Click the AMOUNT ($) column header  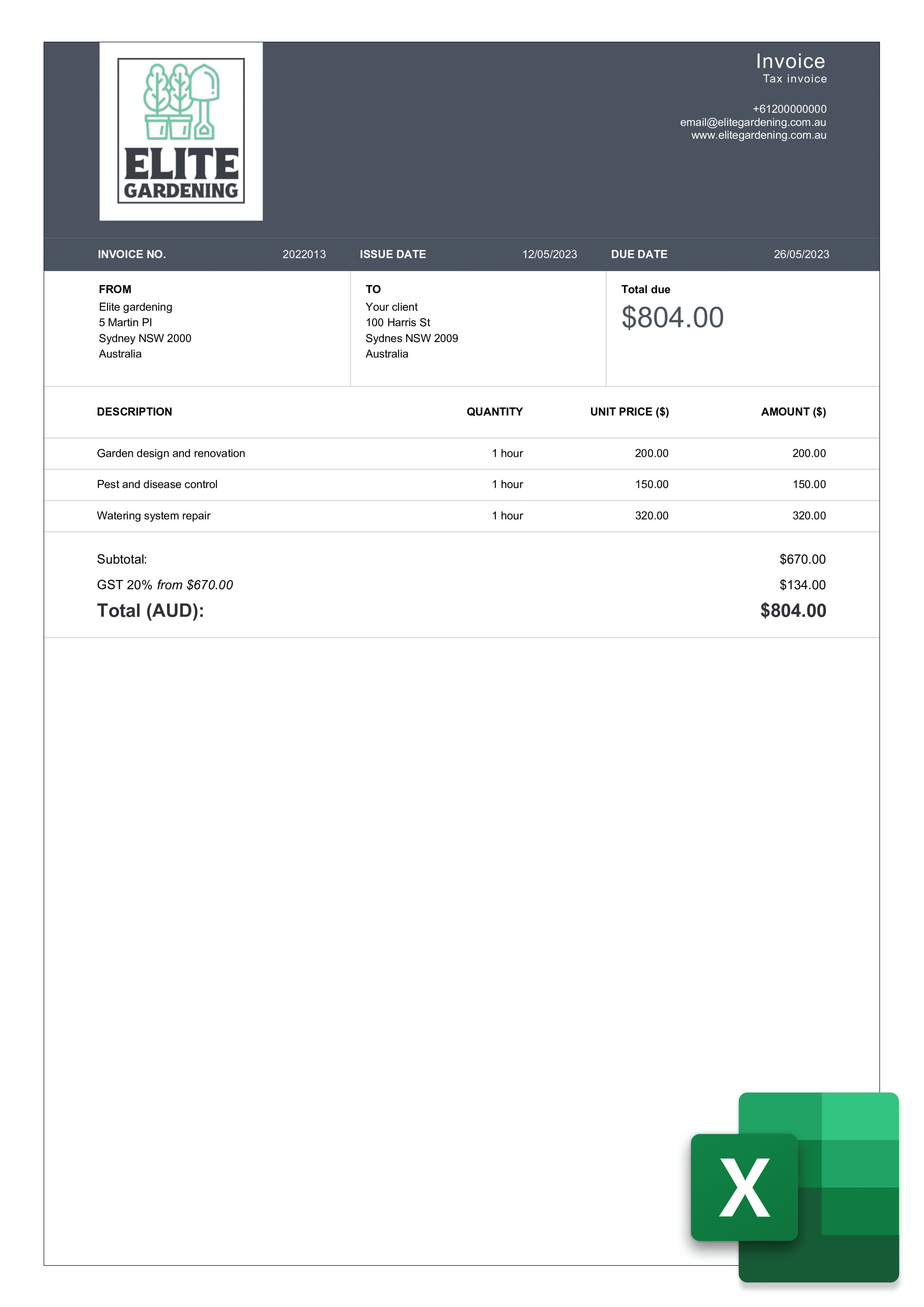794,412
